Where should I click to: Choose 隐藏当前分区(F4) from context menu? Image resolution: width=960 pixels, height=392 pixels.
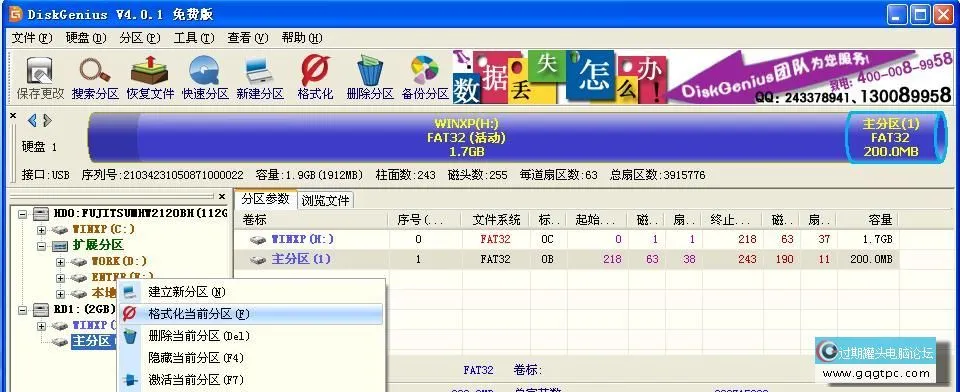coord(250,358)
